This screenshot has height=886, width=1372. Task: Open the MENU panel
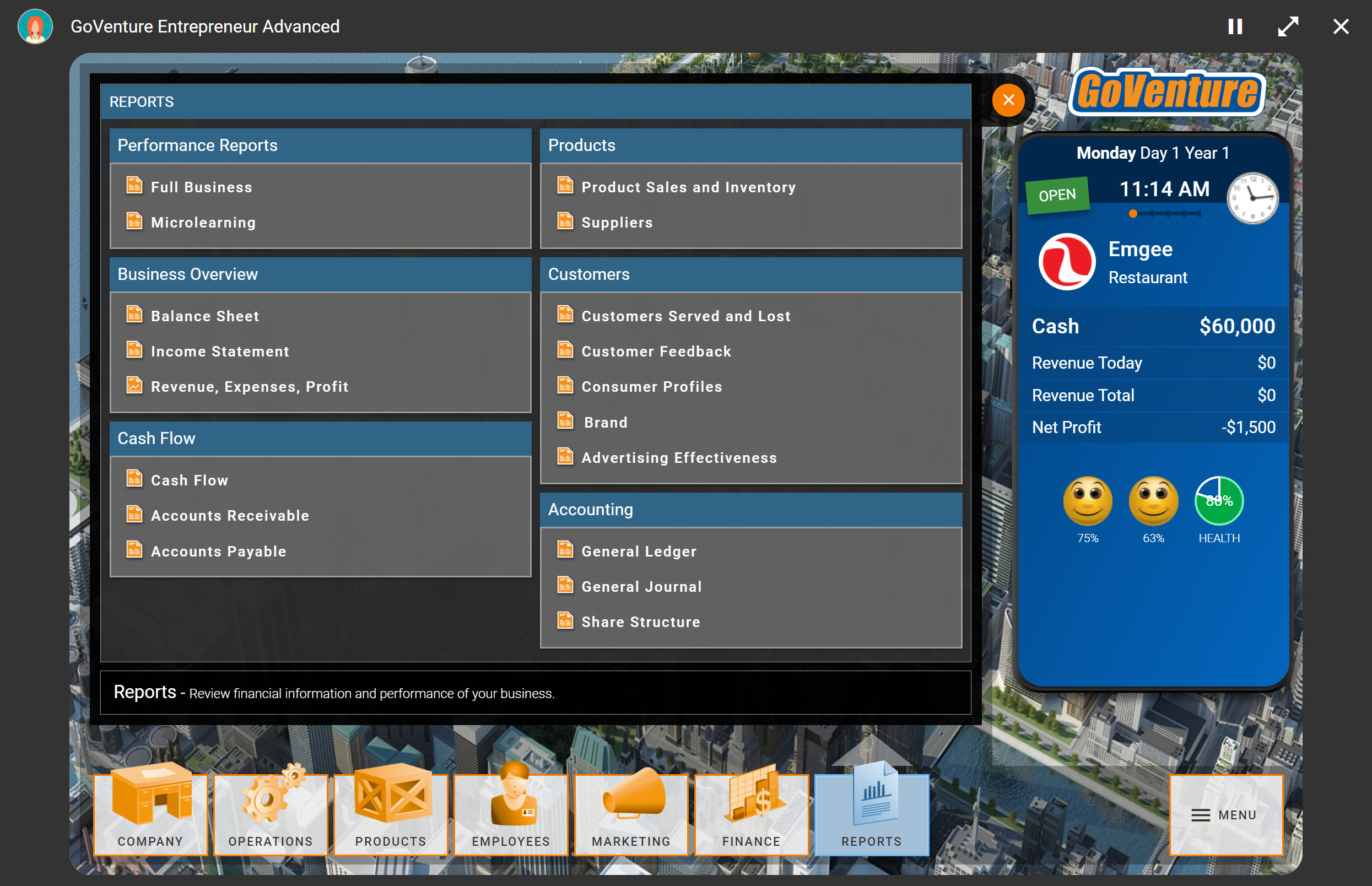[1227, 815]
